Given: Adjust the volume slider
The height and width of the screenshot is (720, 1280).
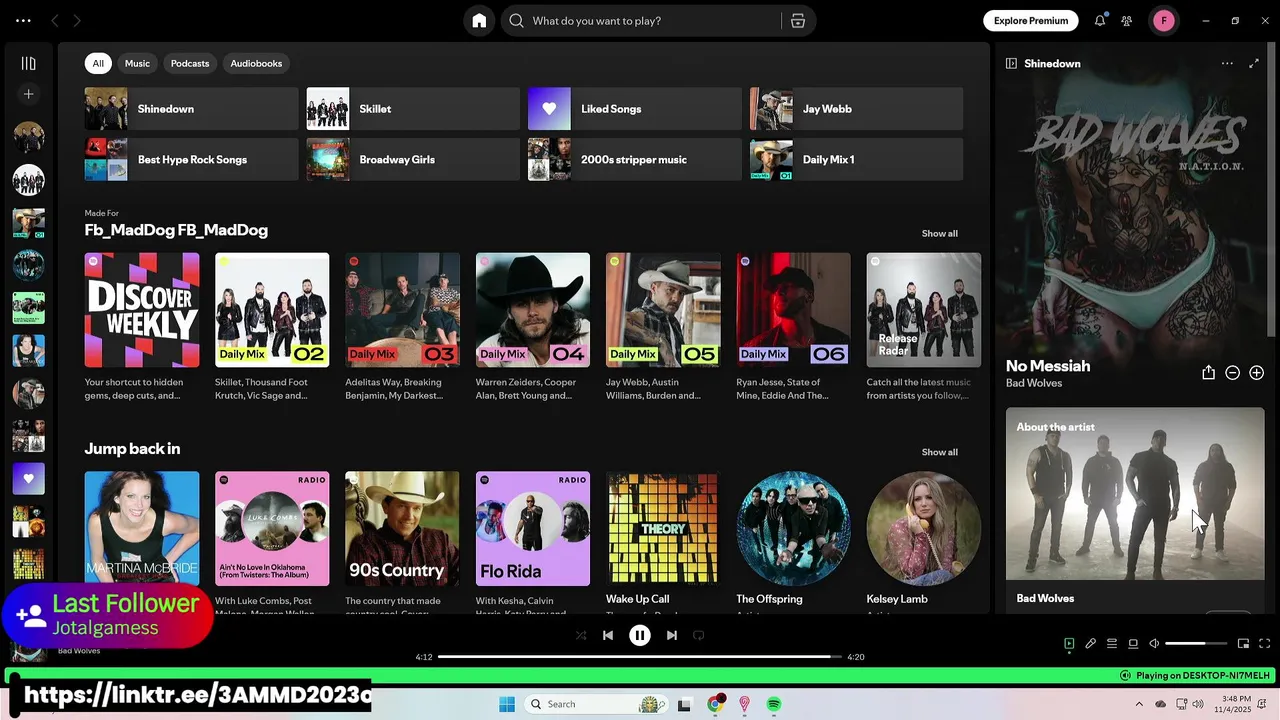Looking at the screenshot, I should 1195,644.
